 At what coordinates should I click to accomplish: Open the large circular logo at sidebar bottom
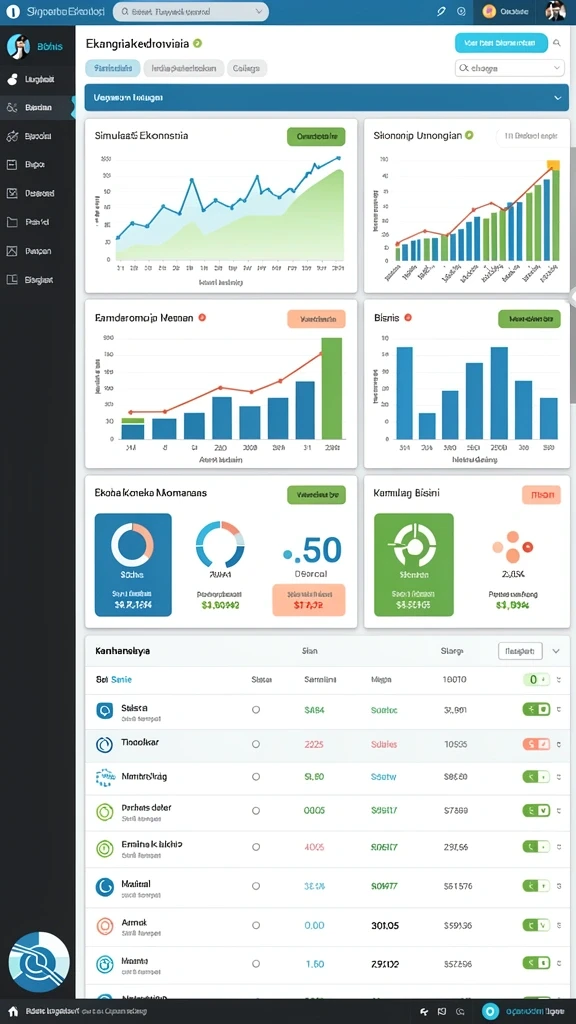[x=39, y=963]
